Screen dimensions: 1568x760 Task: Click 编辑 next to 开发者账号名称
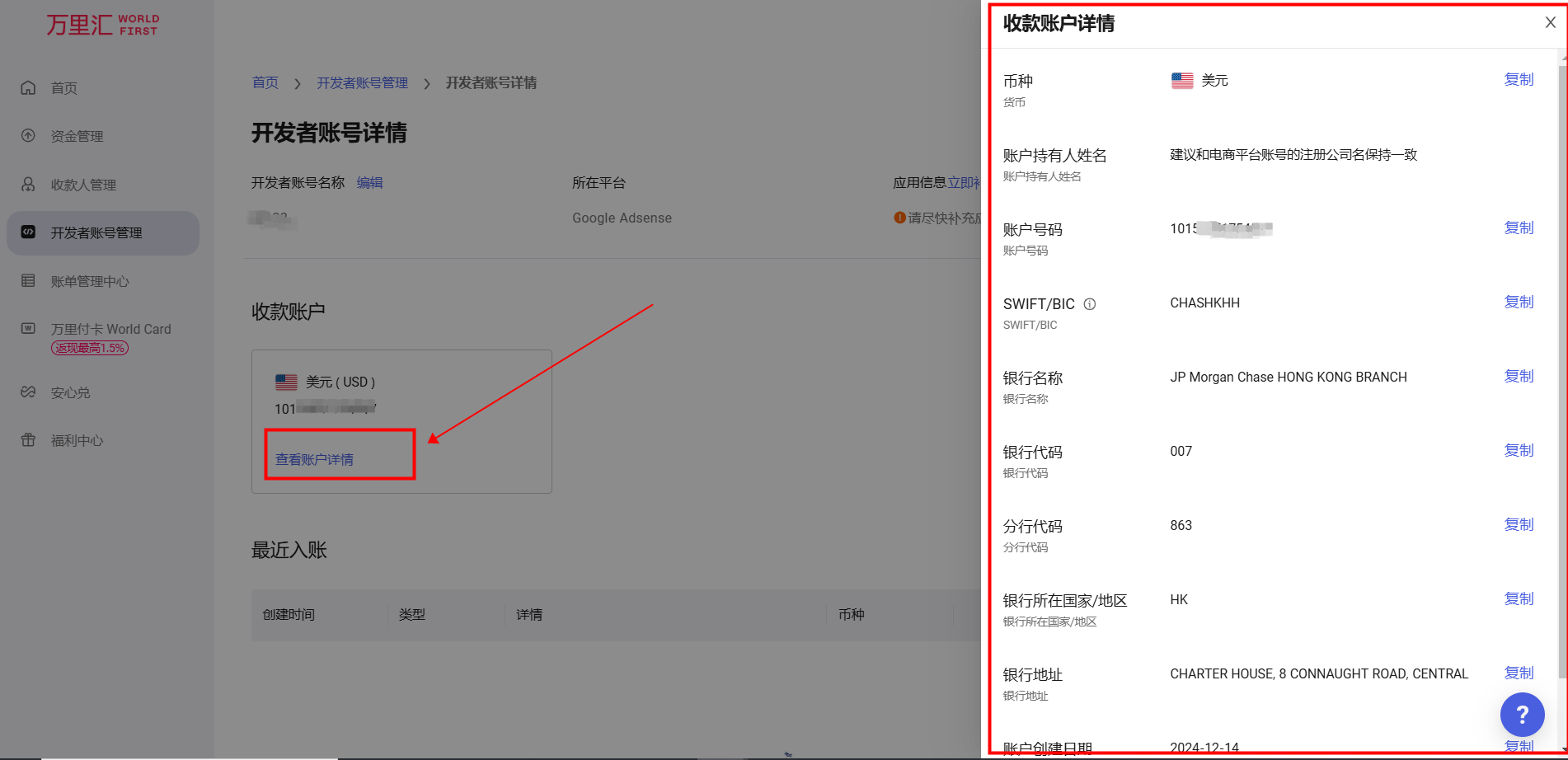tap(369, 183)
